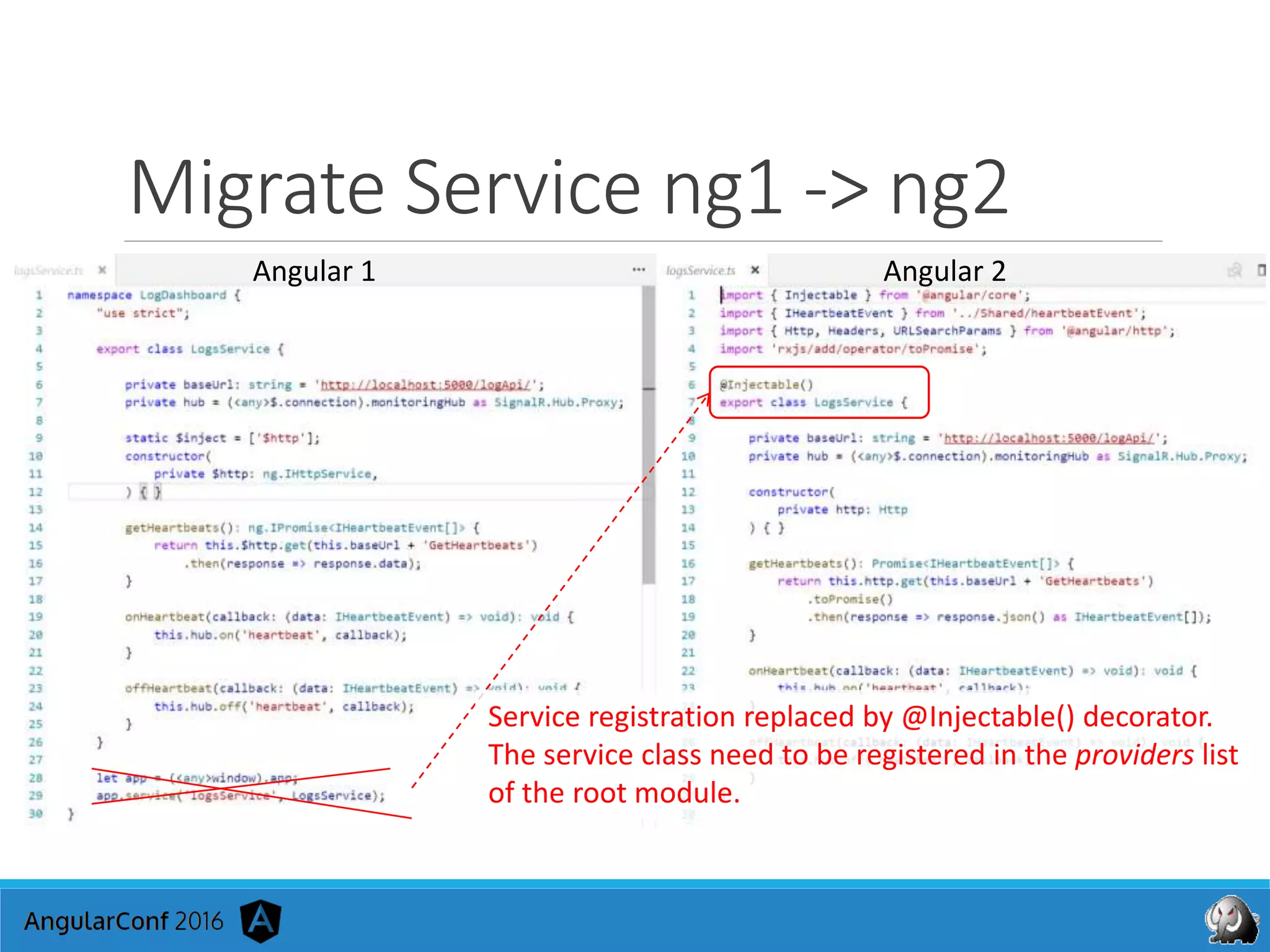Close the left logsService.ts tab
The image size is (1270, 952).
tap(102, 270)
